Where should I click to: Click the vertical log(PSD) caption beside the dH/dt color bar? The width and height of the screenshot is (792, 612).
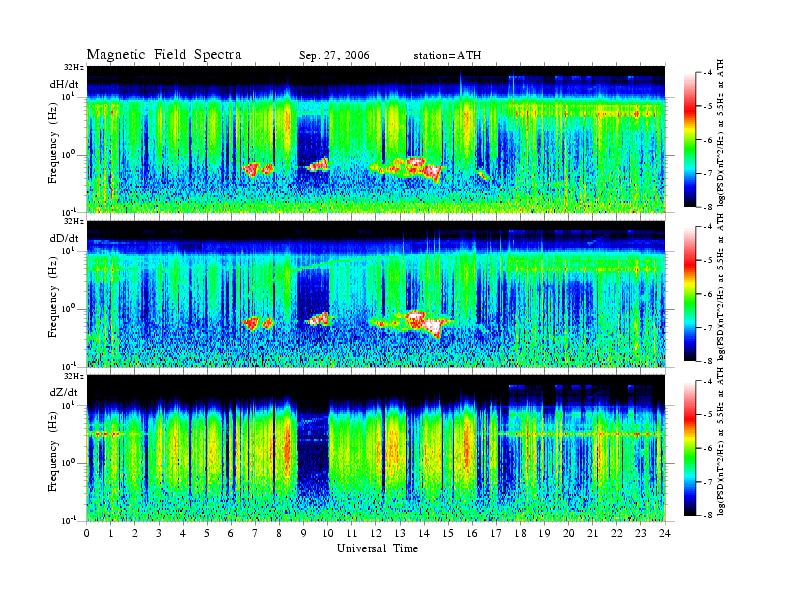(x=722, y=133)
